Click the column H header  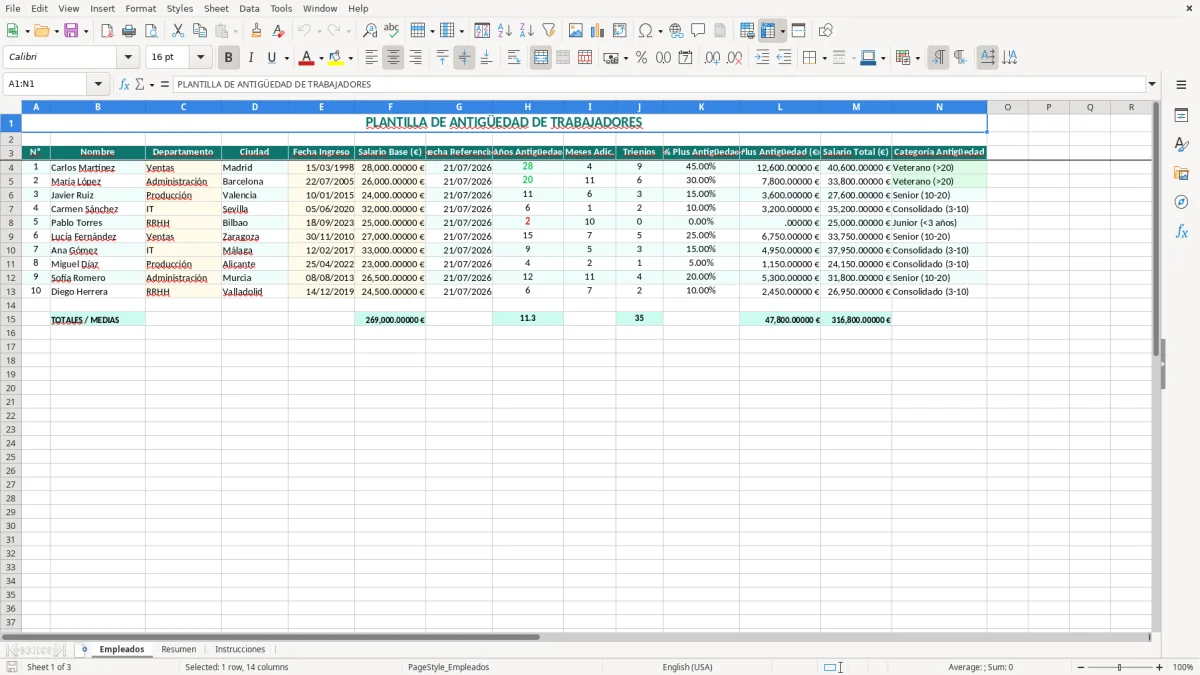528,107
